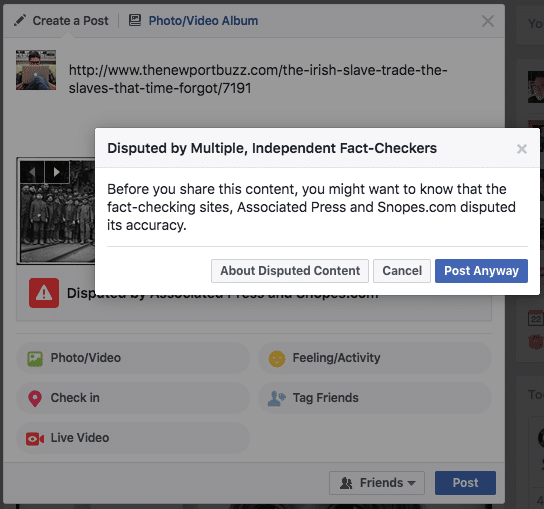Click the user profile picture thumbnail

36,70
